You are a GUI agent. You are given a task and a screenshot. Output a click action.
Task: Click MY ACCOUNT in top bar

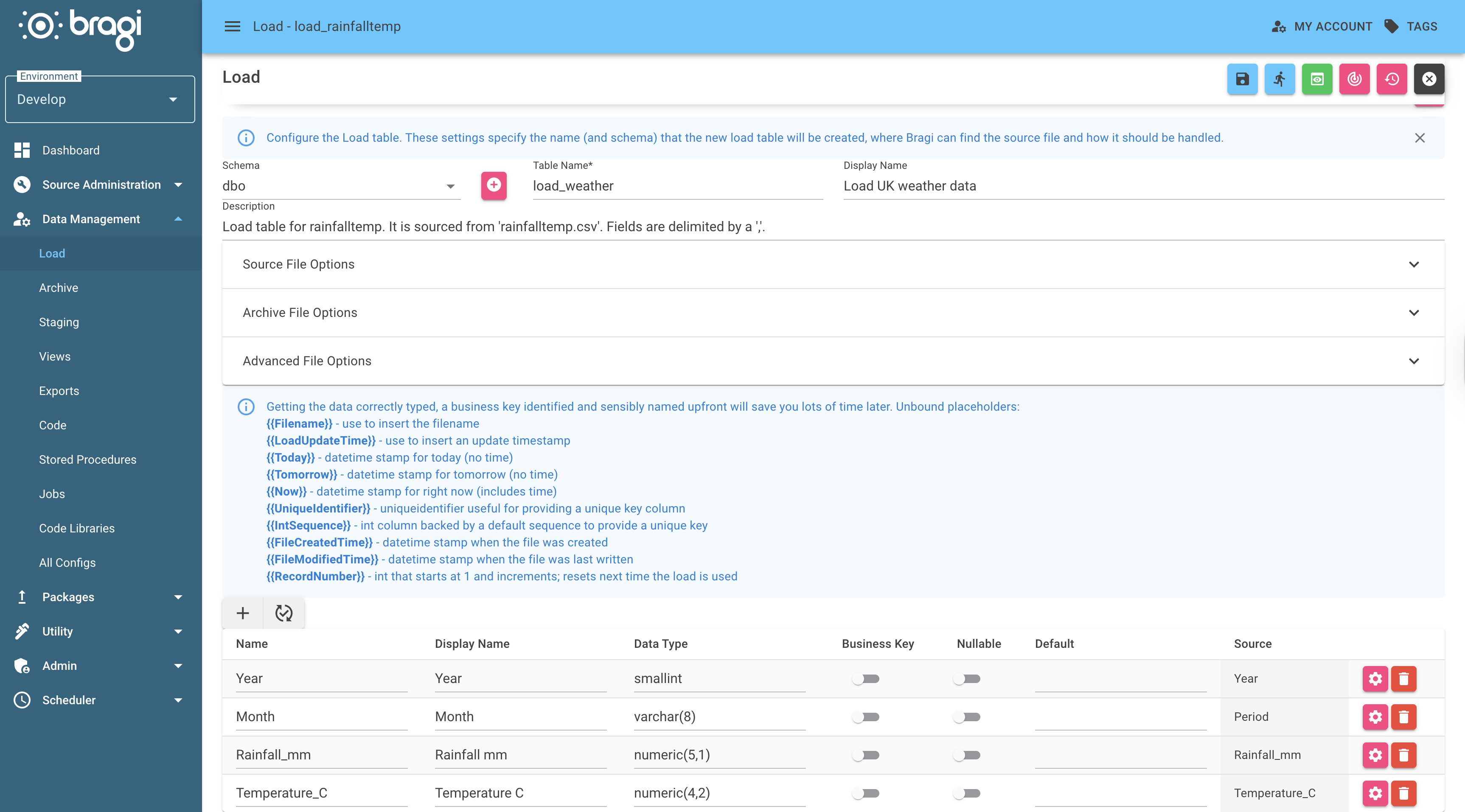tap(1322, 26)
